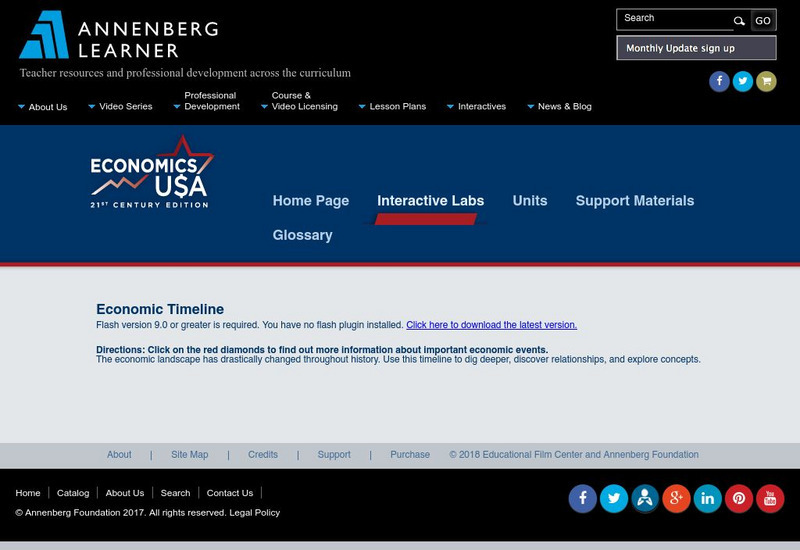Click the Flash download latest version link

[x=491, y=325]
